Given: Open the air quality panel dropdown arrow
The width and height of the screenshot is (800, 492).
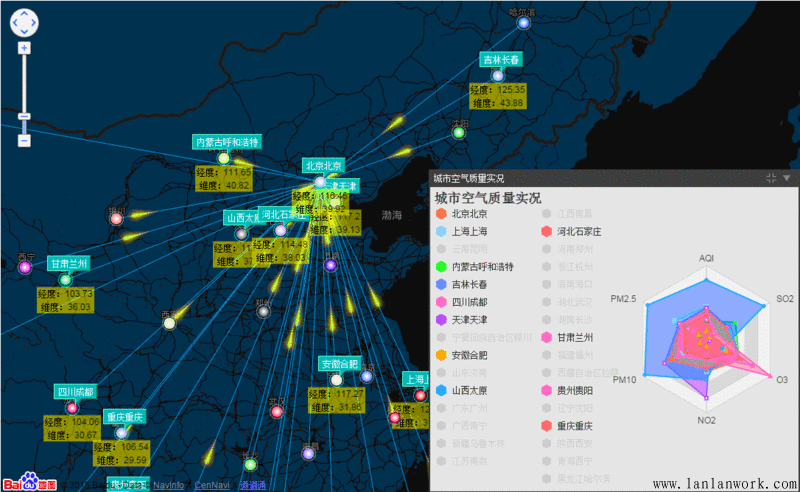Looking at the screenshot, I should click(787, 177).
